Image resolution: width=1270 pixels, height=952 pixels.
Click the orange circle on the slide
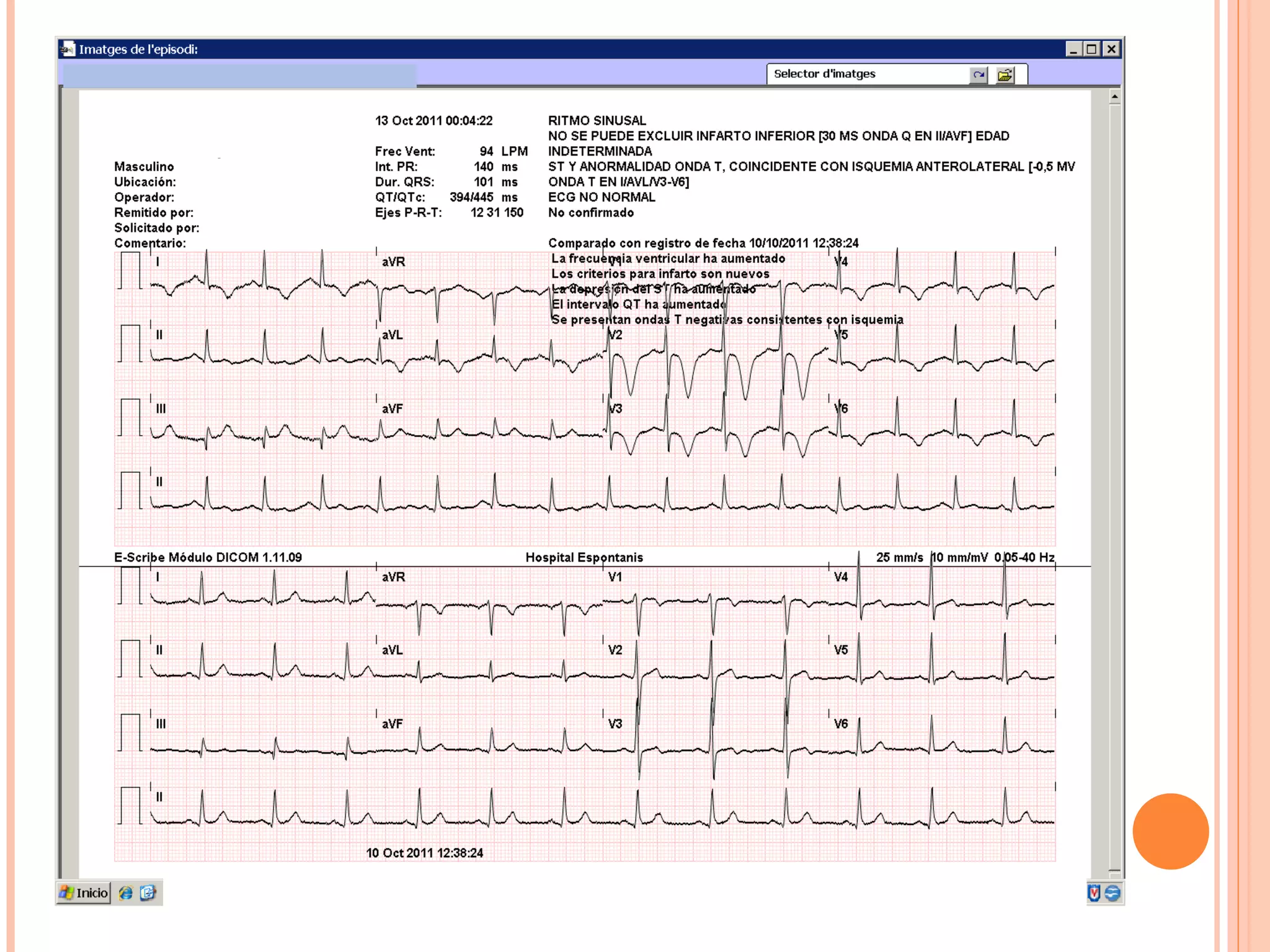tap(1170, 831)
